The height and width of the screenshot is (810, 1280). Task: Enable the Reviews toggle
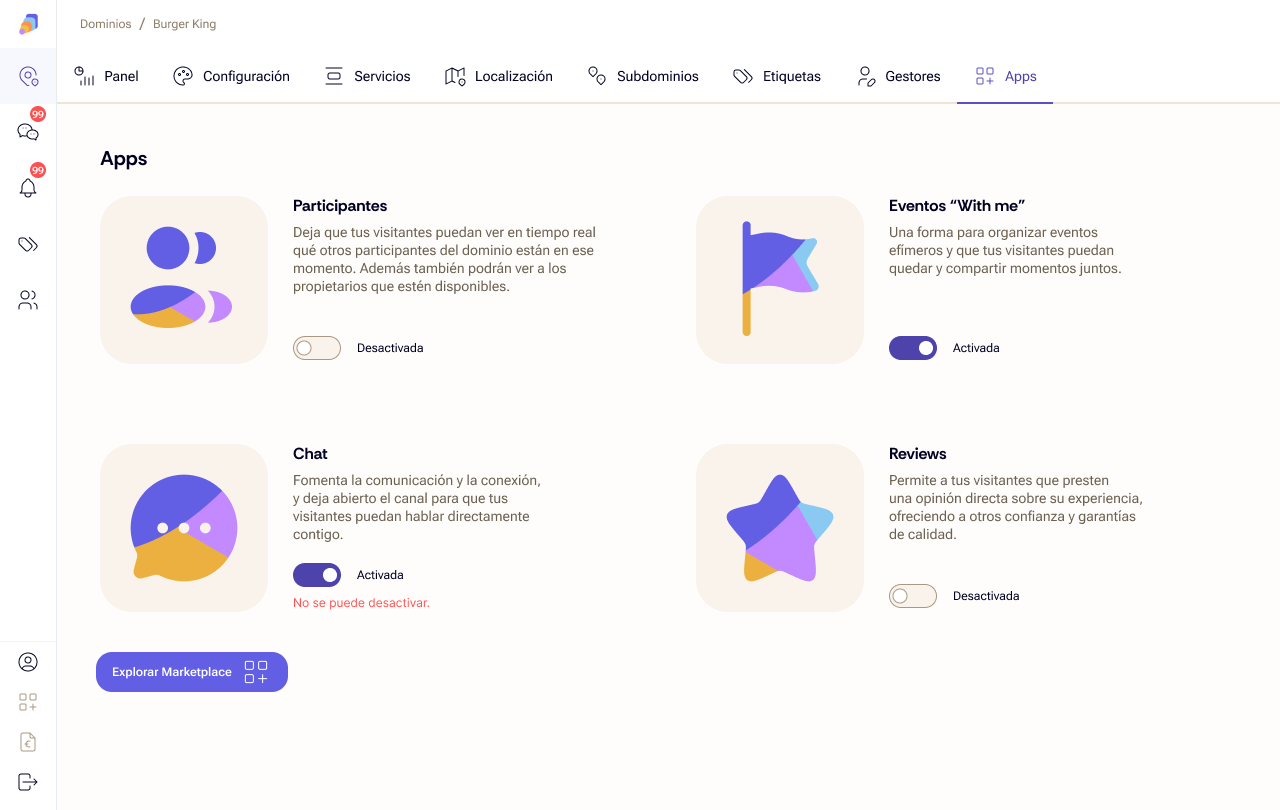click(x=912, y=596)
